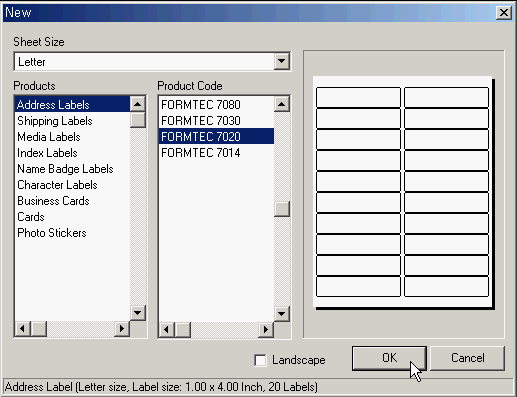Click Products list scroll-left arrow

click(23, 329)
